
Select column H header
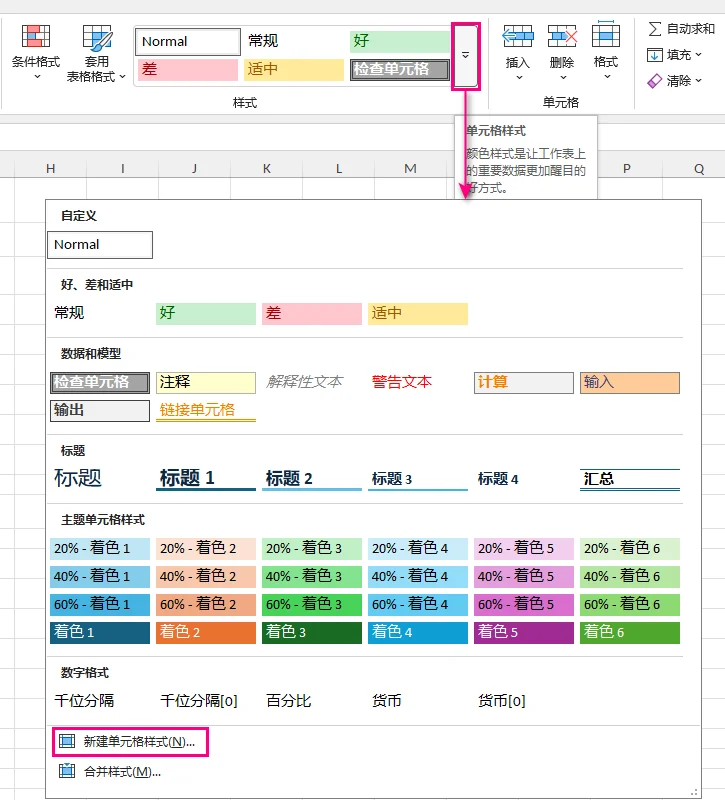tap(51, 168)
